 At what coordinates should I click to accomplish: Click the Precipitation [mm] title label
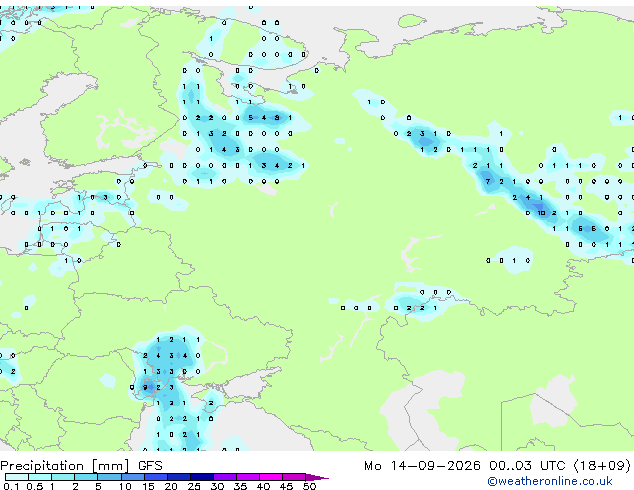pos(65,466)
